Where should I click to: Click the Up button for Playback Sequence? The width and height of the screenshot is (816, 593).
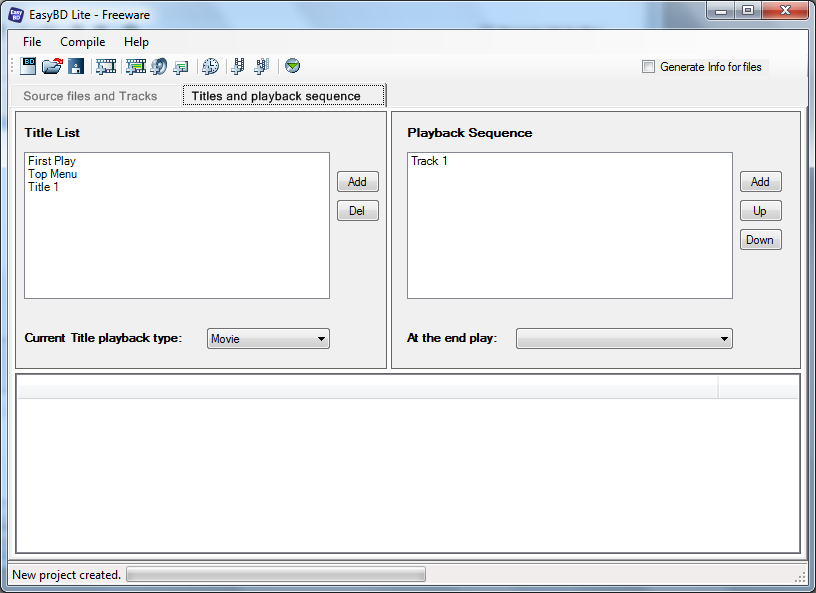[760, 211]
